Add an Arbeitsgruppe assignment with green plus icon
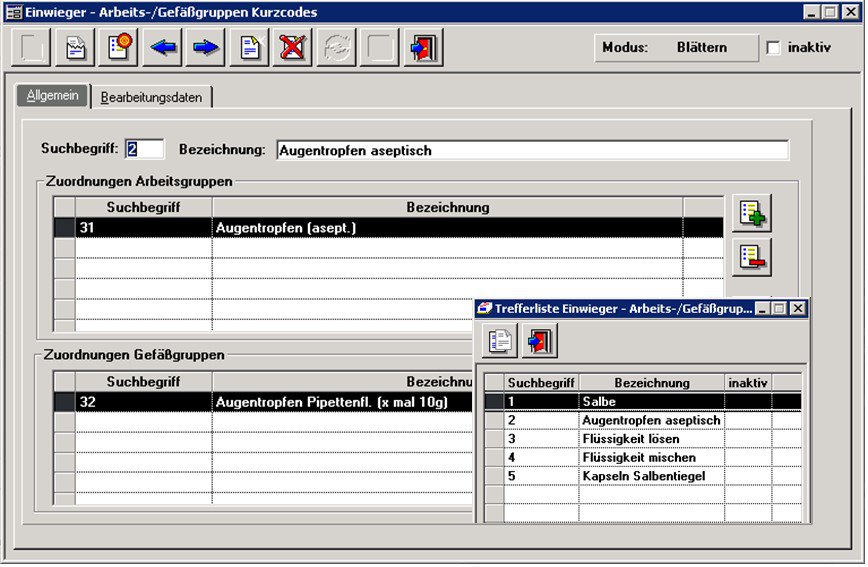 coord(750,214)
